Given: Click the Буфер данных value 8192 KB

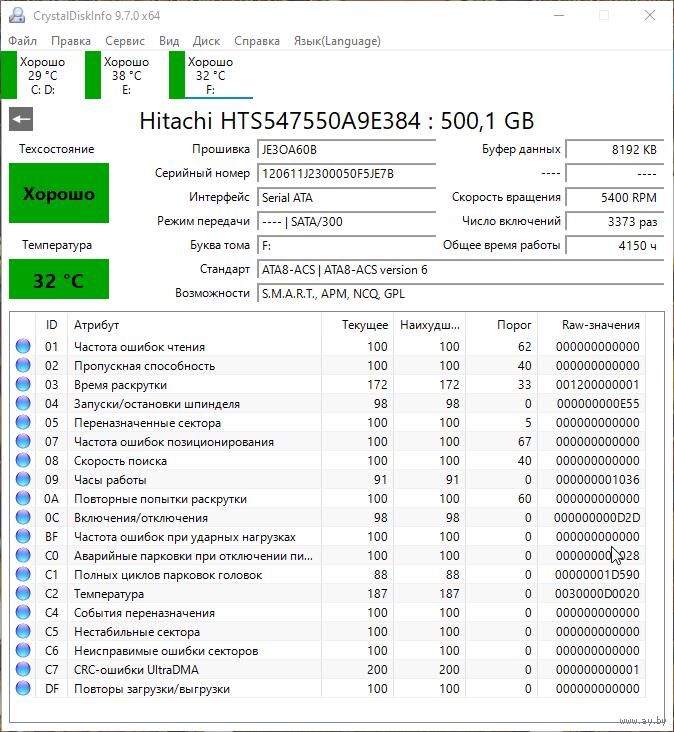Looking at the screenshot, I should click(614, 150).
